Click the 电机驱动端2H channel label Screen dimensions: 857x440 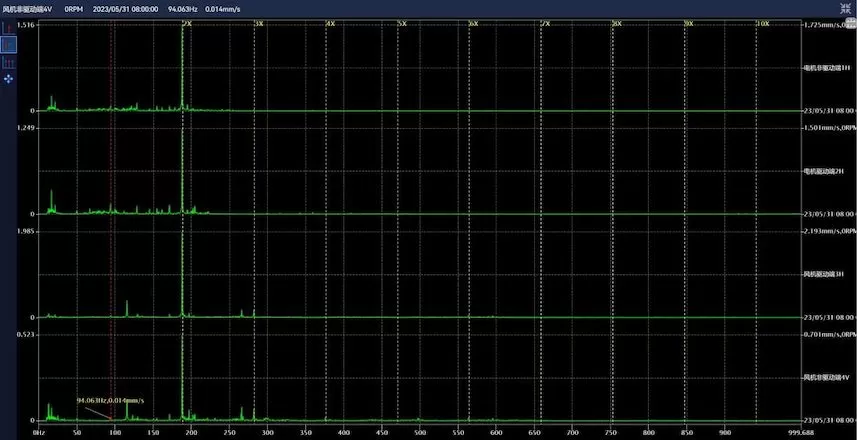(x=826, y=171)
